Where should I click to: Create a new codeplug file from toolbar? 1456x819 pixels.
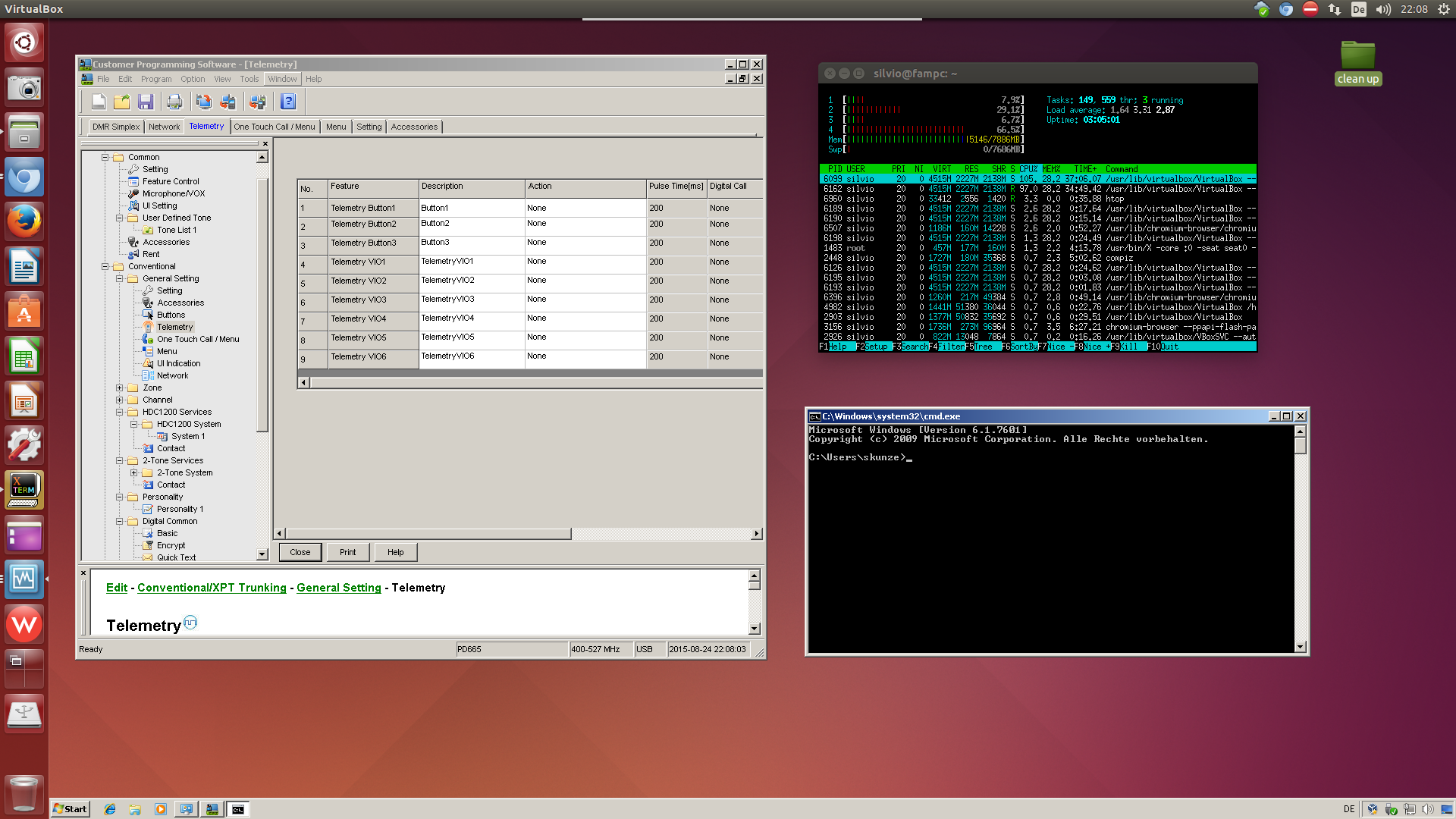(x=99, y=102)
